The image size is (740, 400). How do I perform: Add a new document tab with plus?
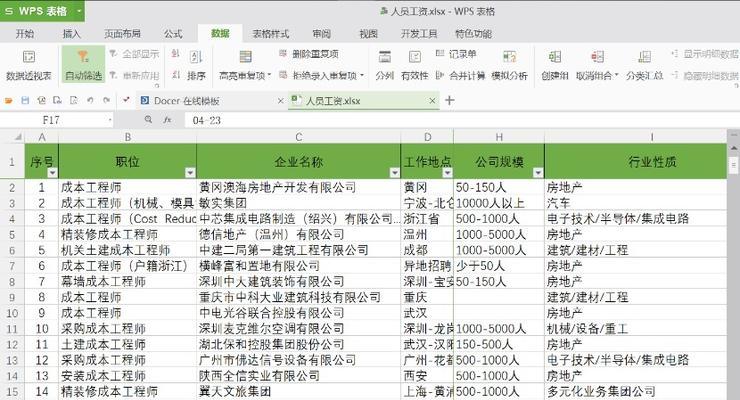coord(449,100)
